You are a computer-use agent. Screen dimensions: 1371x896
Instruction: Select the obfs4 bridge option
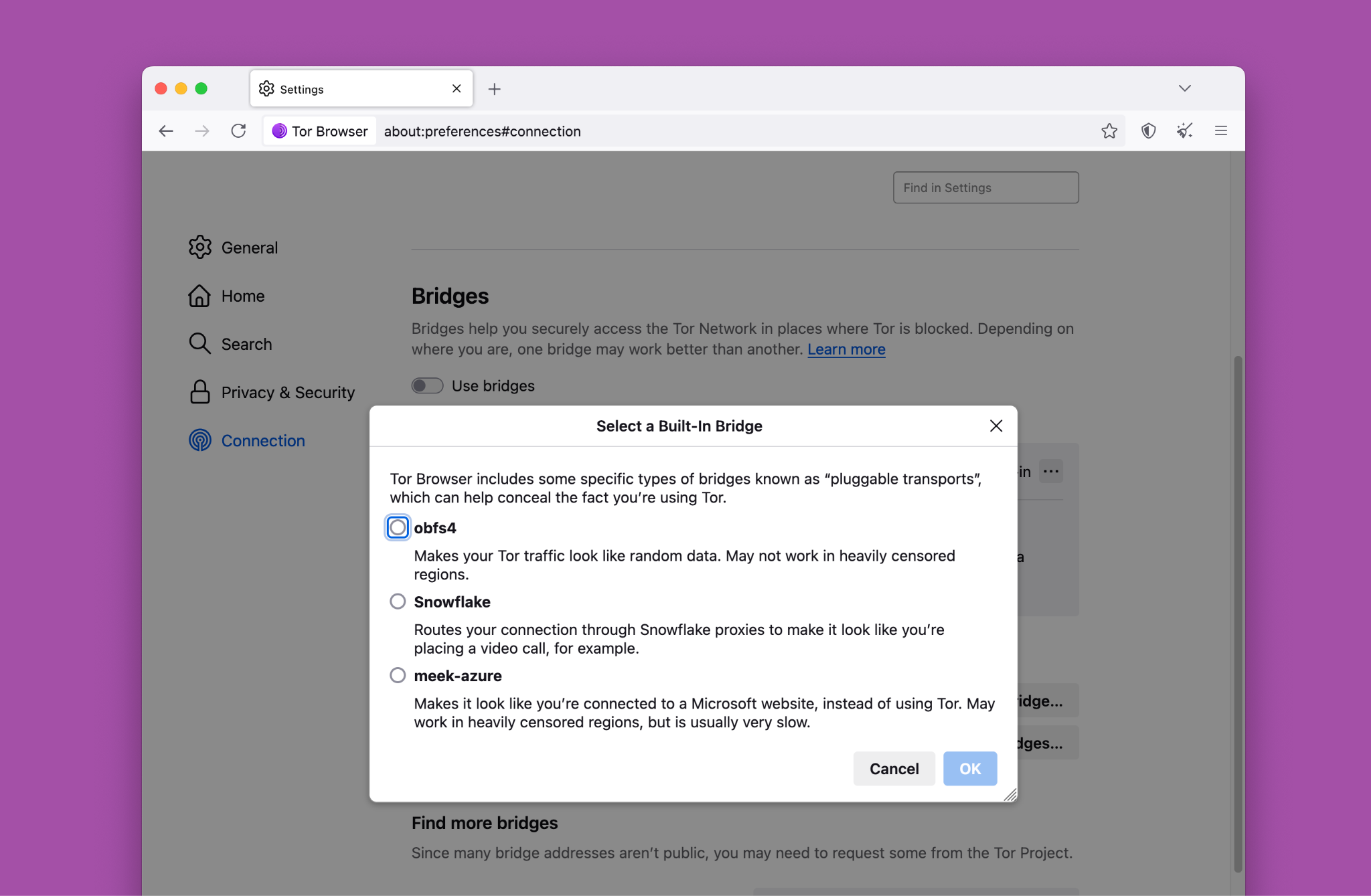[398, 527]
